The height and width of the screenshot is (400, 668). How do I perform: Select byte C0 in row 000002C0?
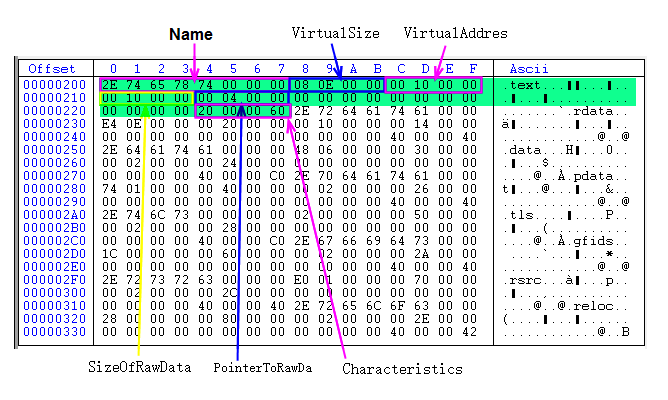point(277,241)
